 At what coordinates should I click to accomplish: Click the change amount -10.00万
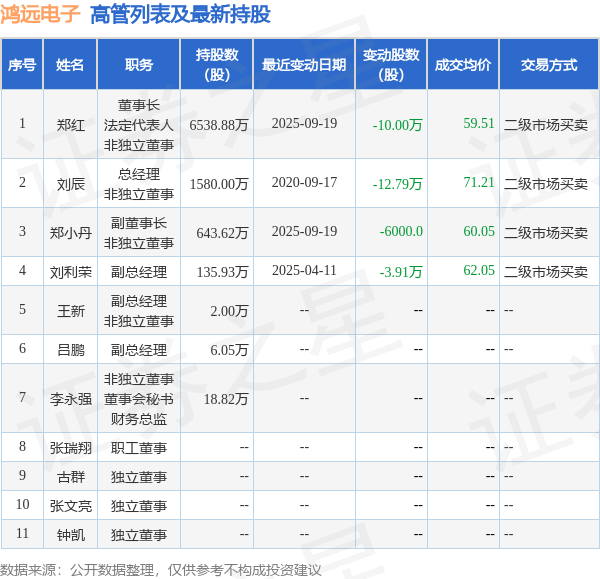397,125
